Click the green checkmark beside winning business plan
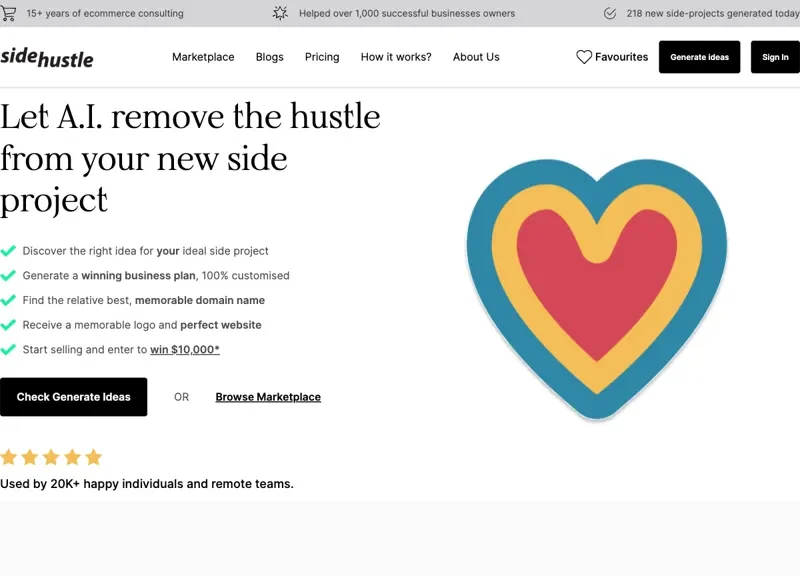The image size is (800, 576). coord(10,275)
